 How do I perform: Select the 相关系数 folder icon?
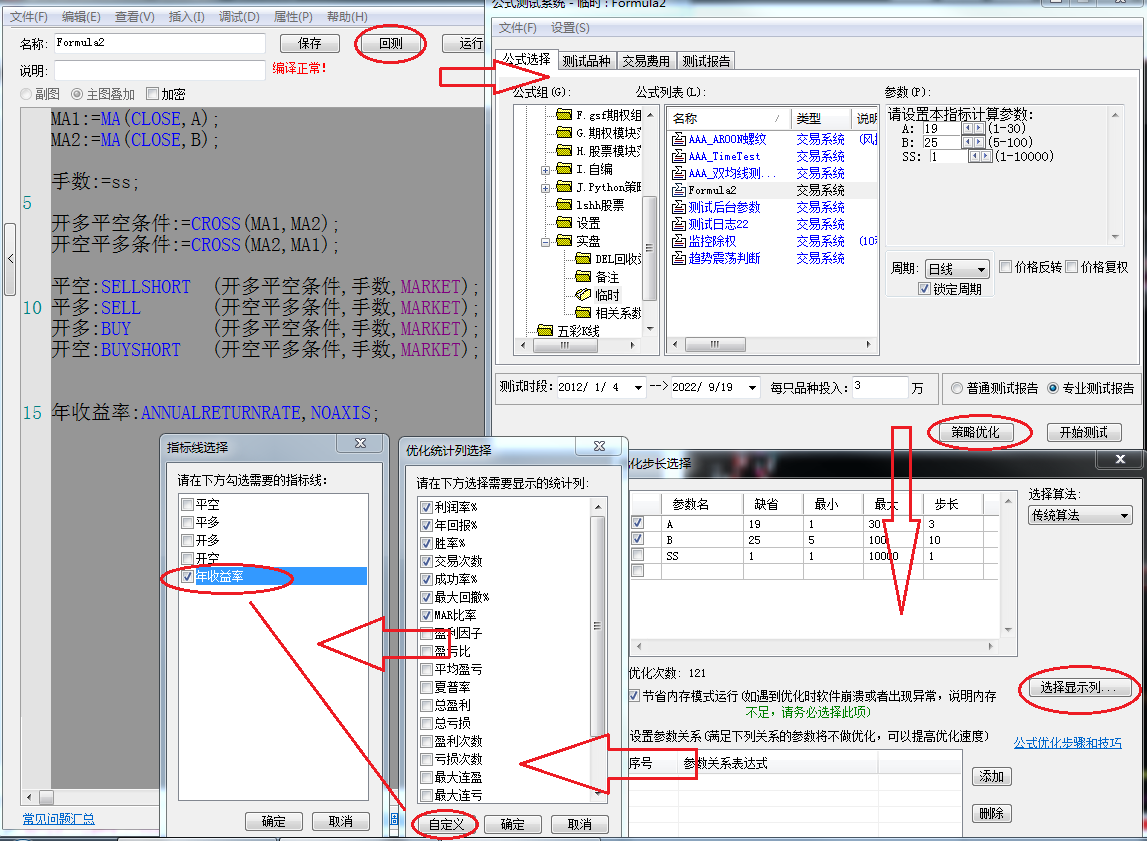click(x=583, y=313)
